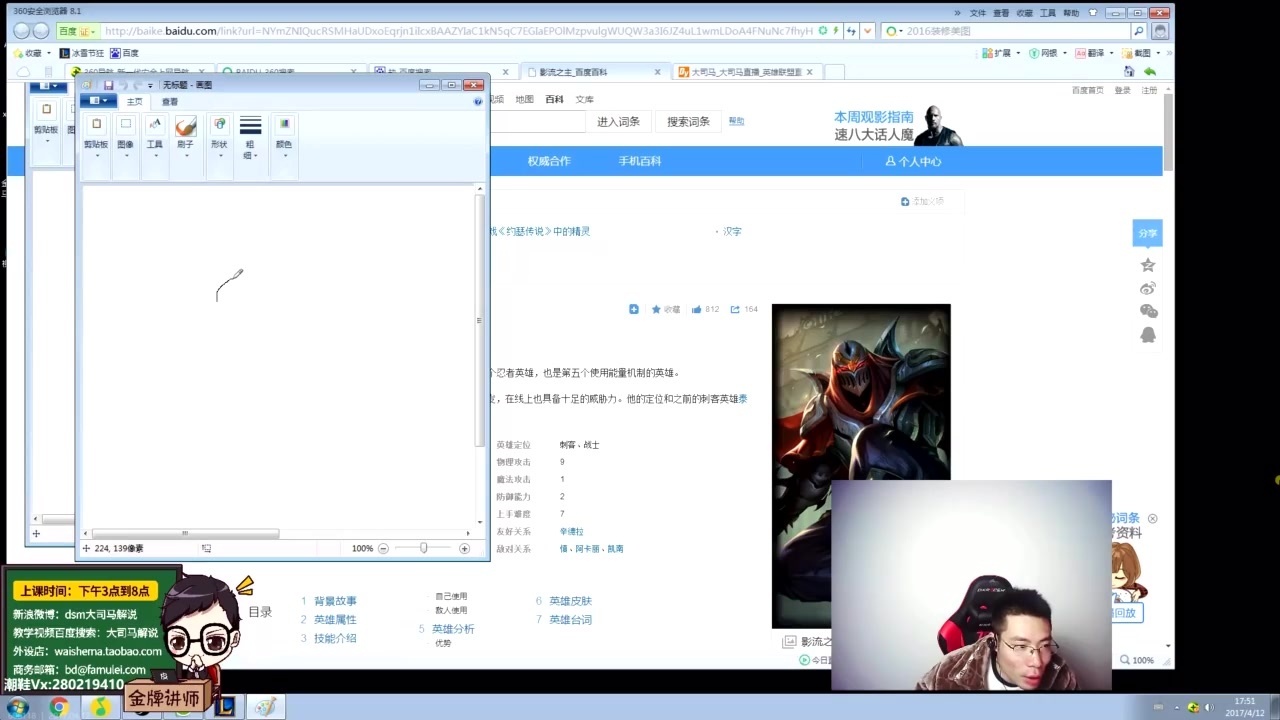1280x720 pixels.
Task: Click the 百度首页 link
Action: pyautogui.click(x=1088, y=90)
